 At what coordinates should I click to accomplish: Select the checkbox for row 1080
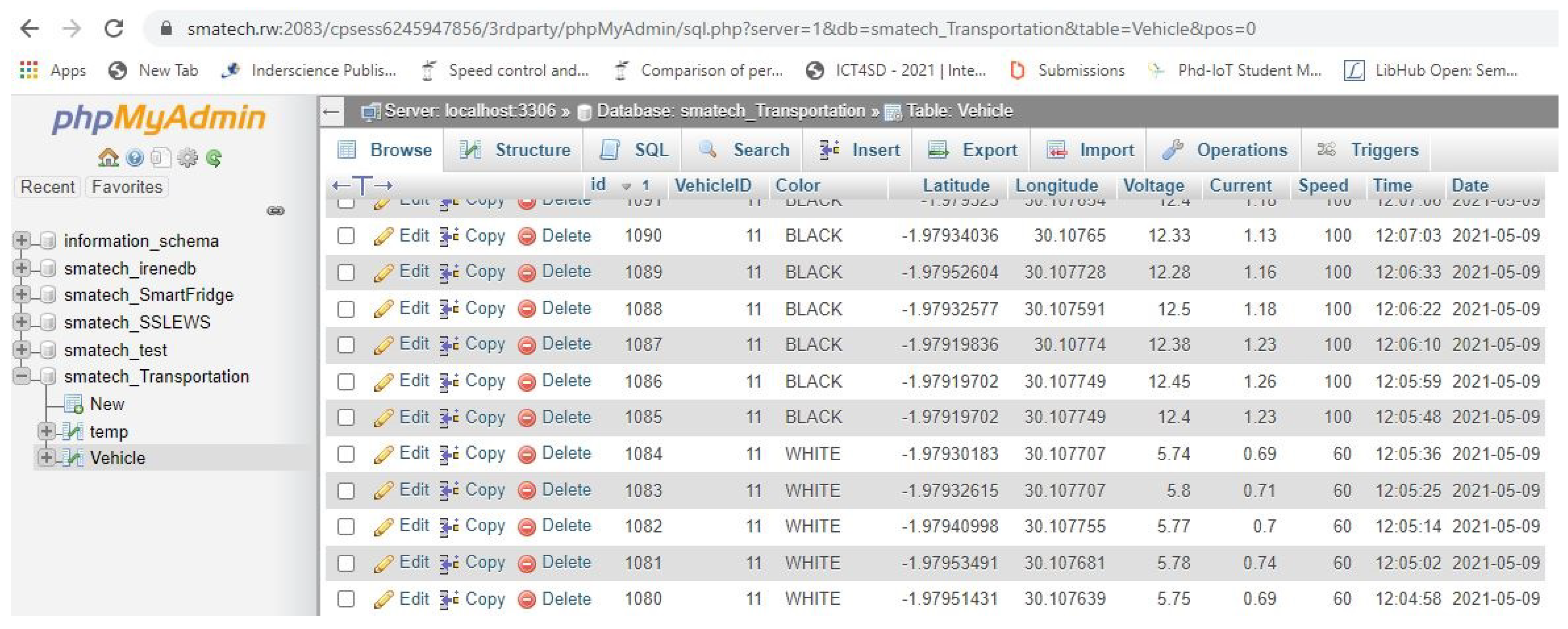pos(346,599)
